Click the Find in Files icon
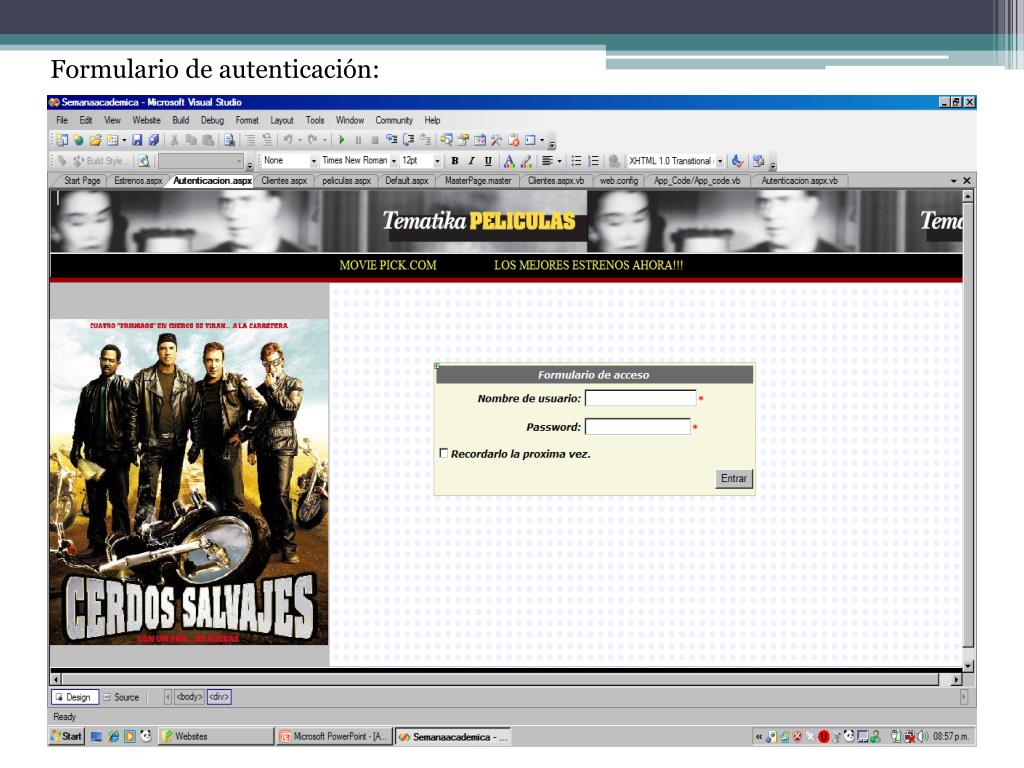Screen dimensions: 1024x768 229,140
